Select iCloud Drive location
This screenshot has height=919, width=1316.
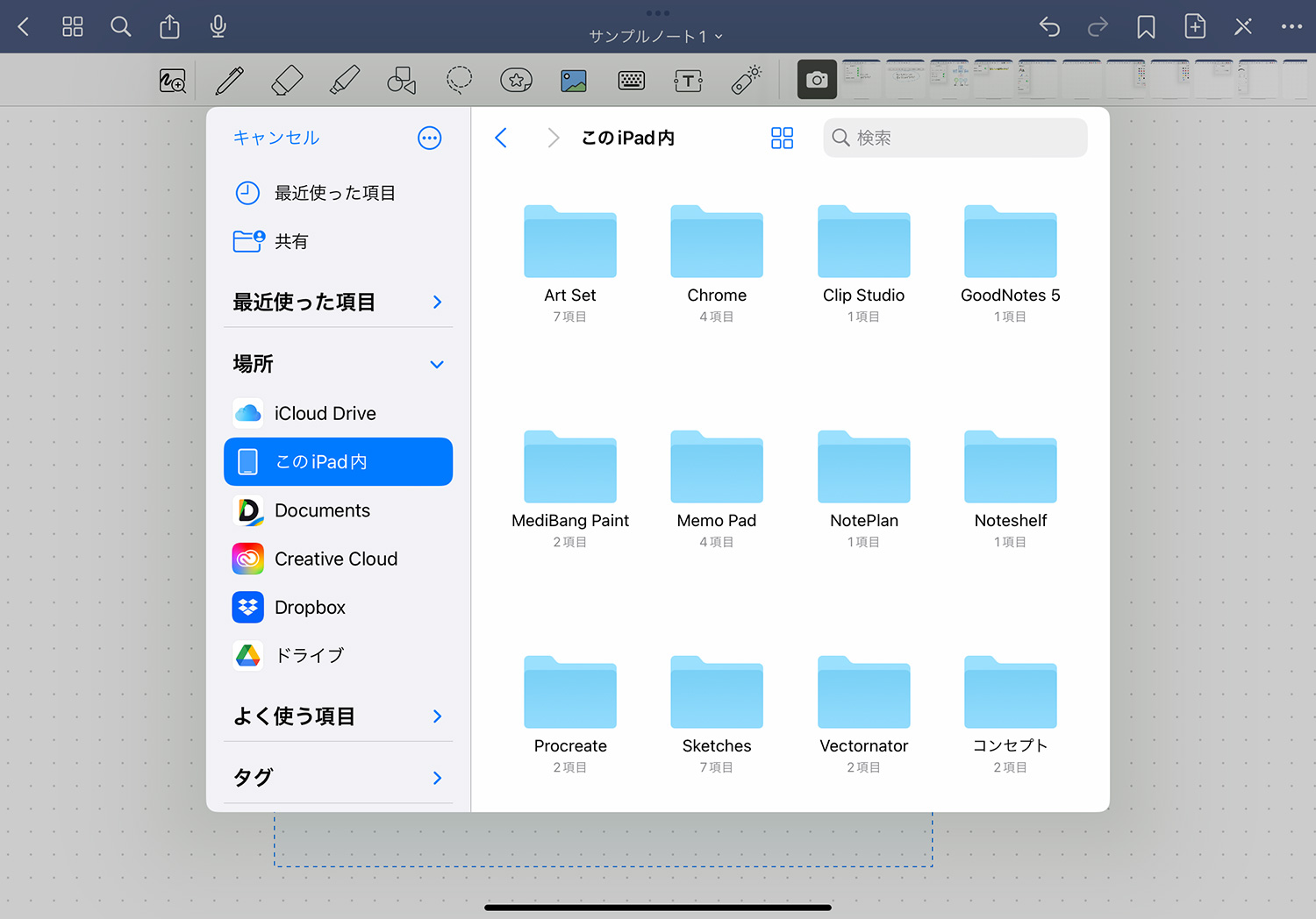[x=338, y=413]
